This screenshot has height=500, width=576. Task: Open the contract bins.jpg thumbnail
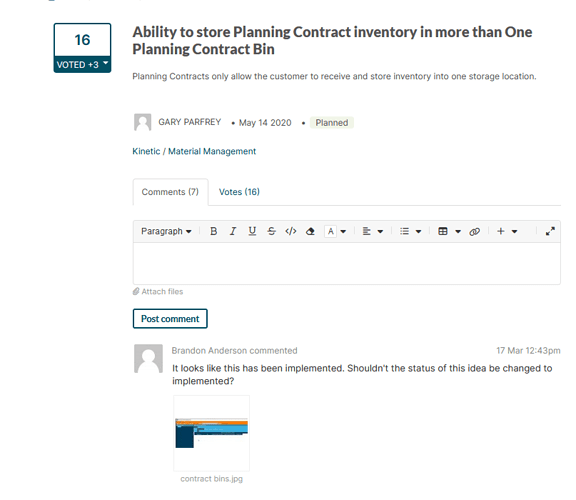212,433
